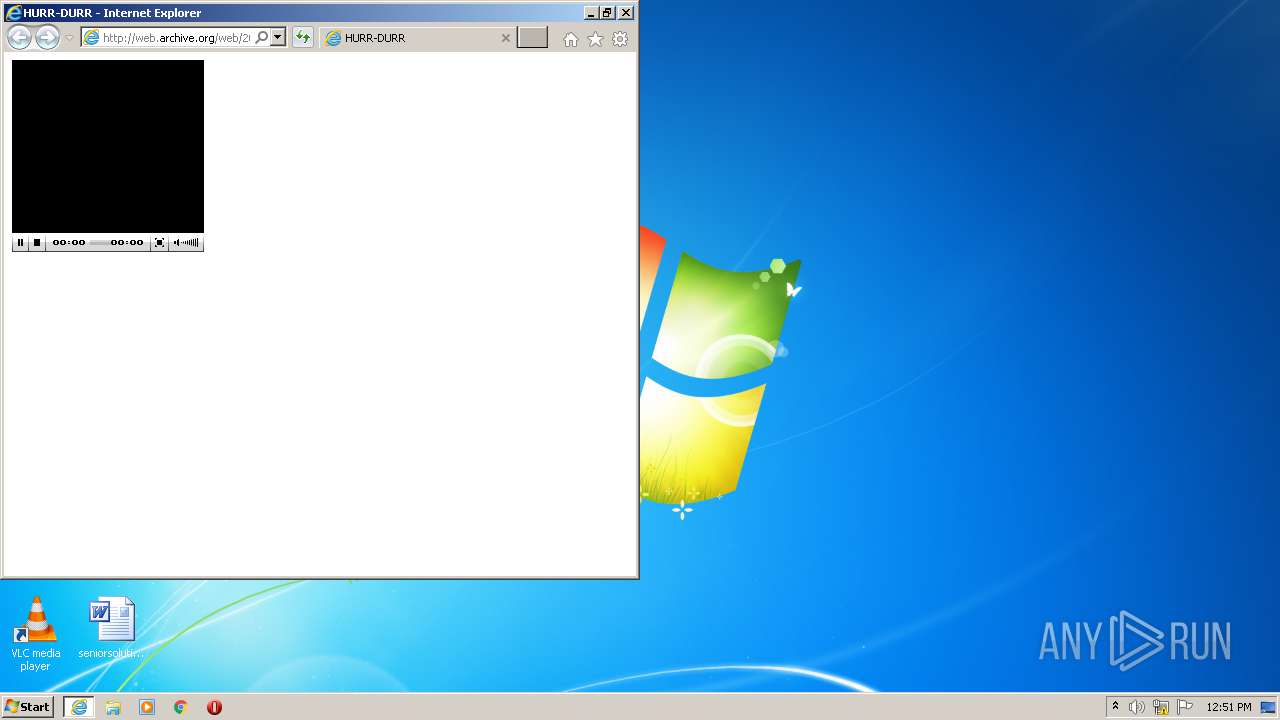Close the Internet Explorer window
Screen dimensions: 1280x720
point(626,13)
